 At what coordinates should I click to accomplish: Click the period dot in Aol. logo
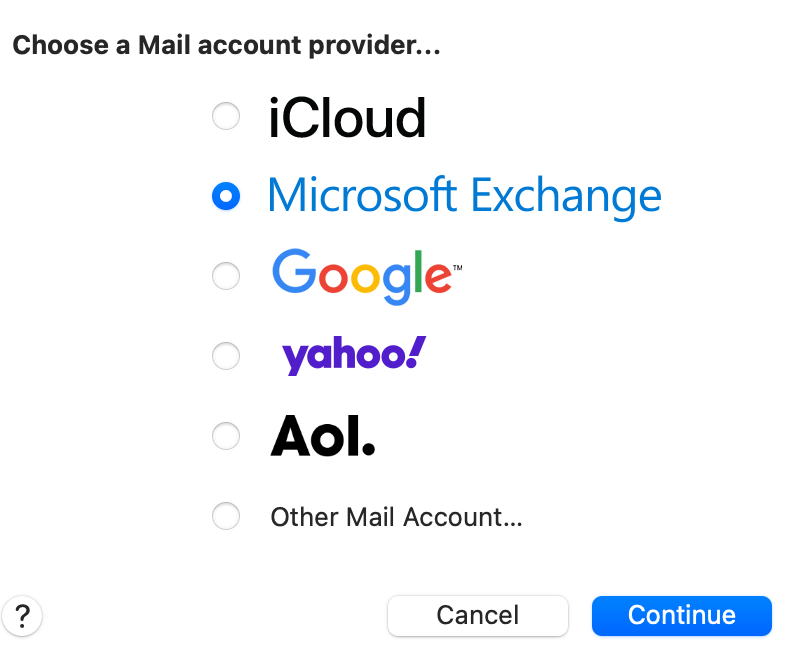click(369, 449)
